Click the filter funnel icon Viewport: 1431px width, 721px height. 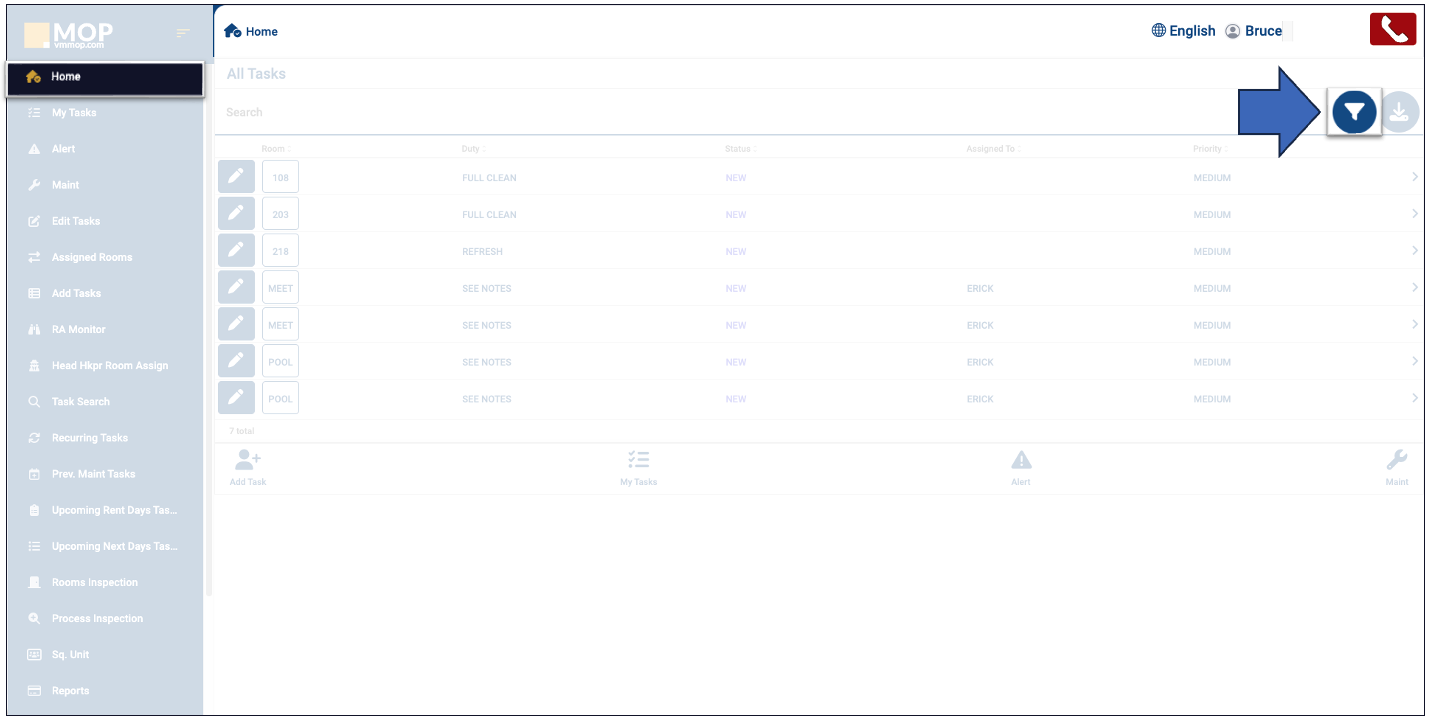click(1354, 112)
